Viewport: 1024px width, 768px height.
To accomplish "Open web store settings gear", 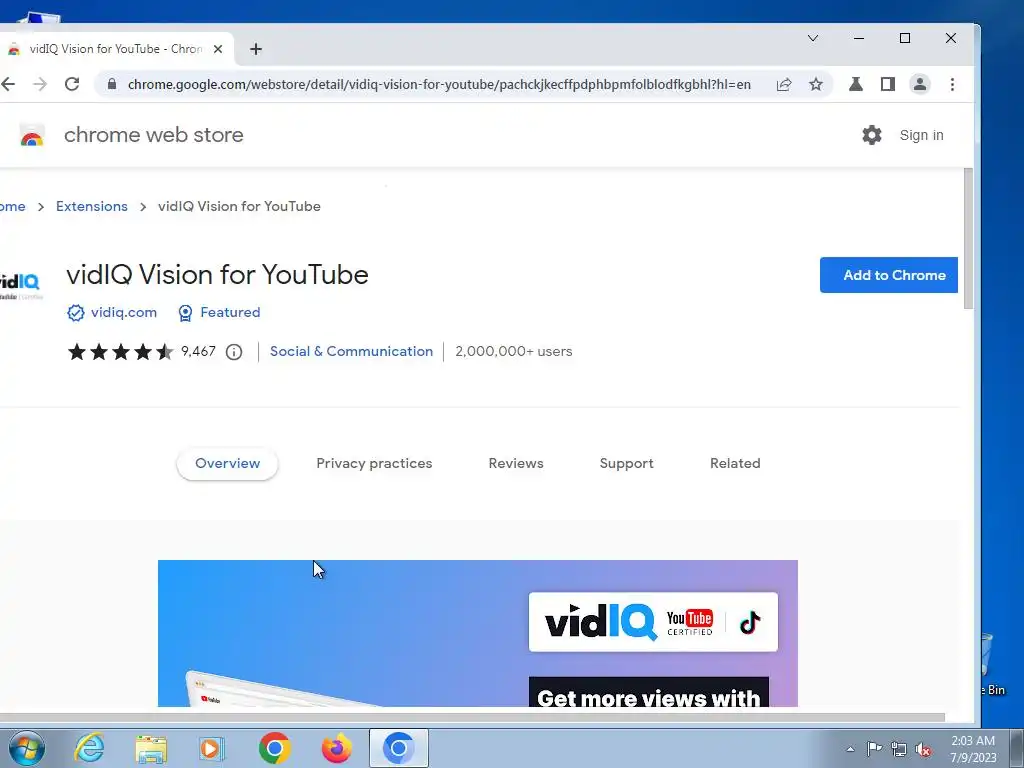I will [872, 135].
